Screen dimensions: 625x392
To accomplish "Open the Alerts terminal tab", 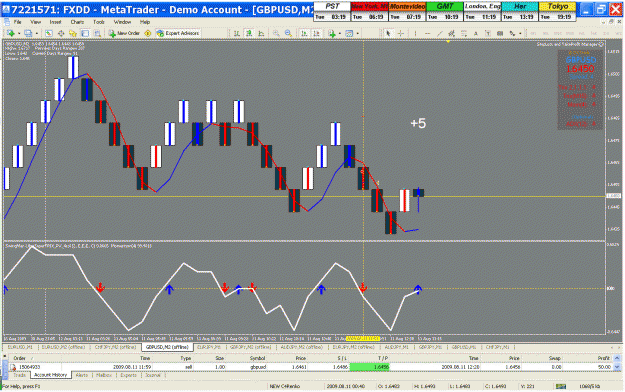I will pyautogui.click(x=82, y=375).
